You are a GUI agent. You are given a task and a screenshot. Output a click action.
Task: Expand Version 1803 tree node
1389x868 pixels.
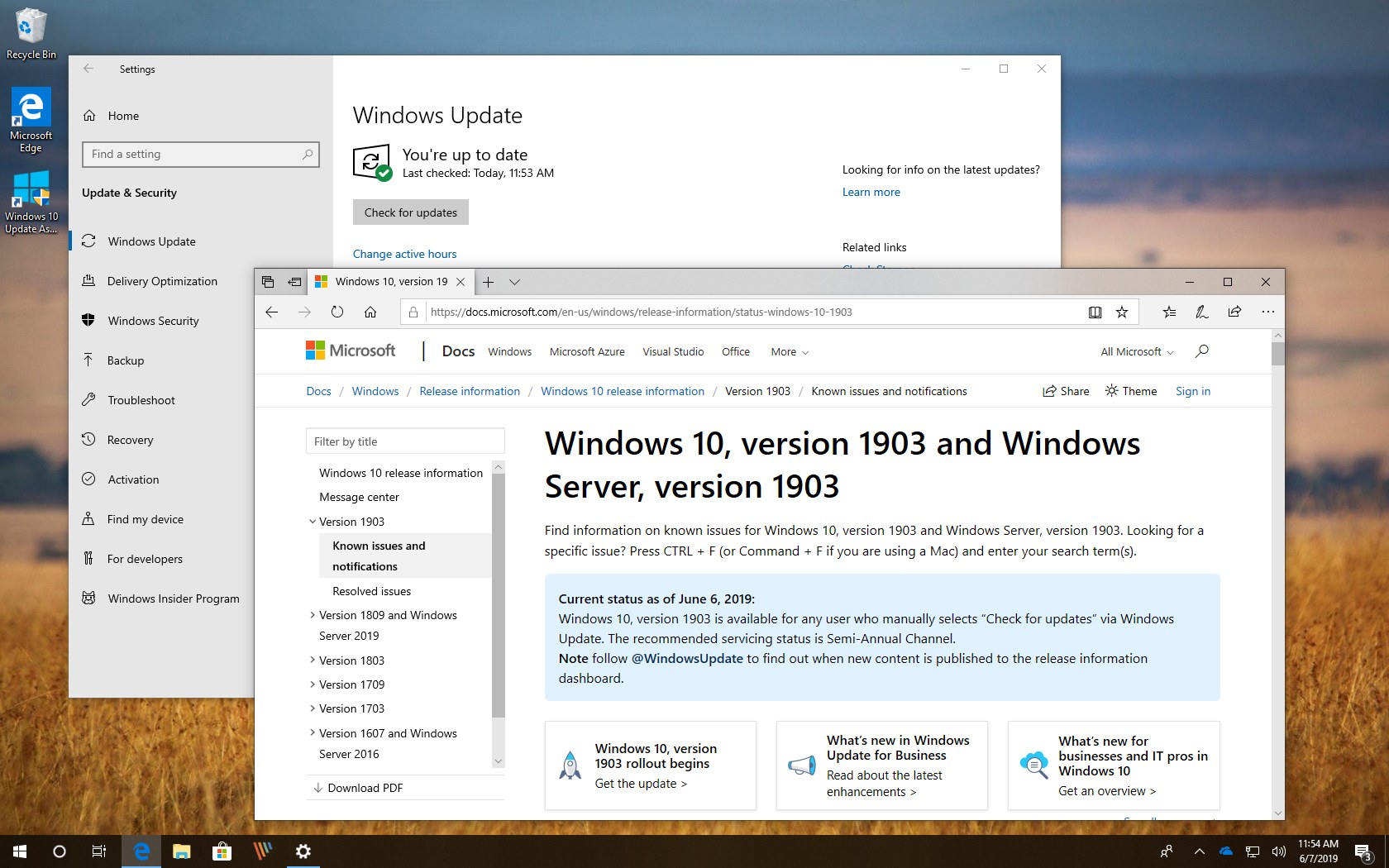tap(313, 661)
